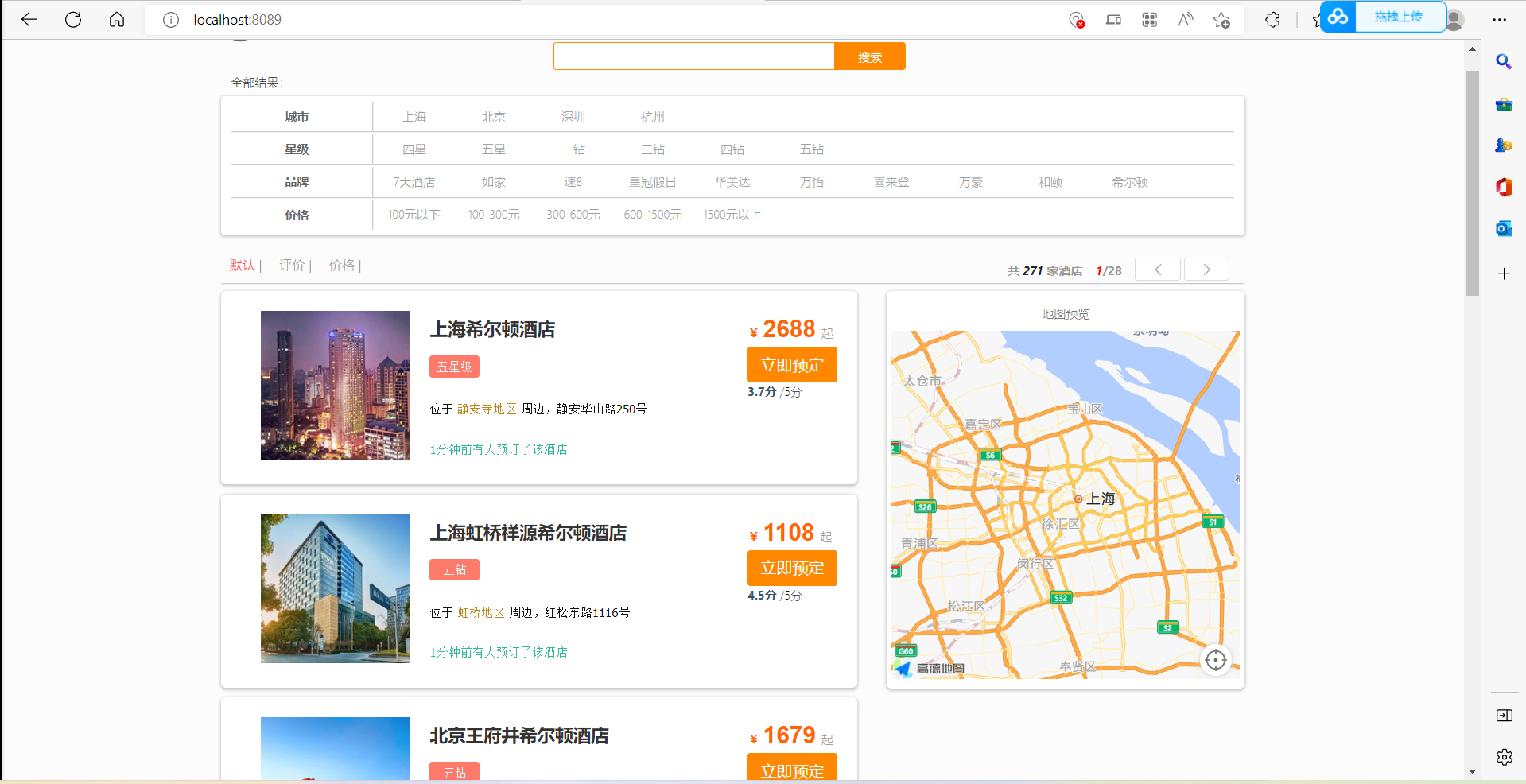Recenter map with locate icon
1526x784 pixels.
tap(1216, 660)
